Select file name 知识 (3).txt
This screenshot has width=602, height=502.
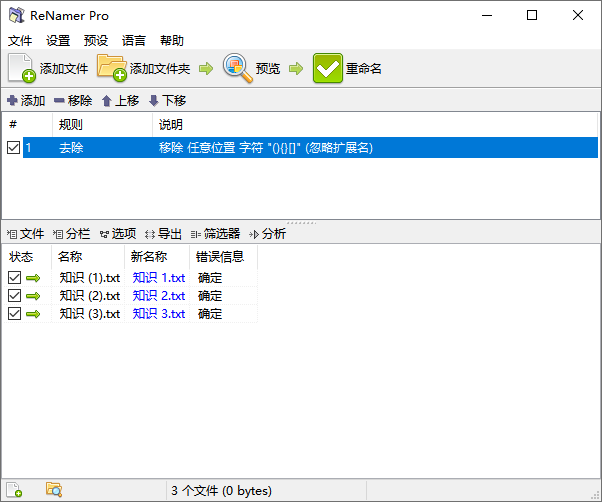click(89, 314)
